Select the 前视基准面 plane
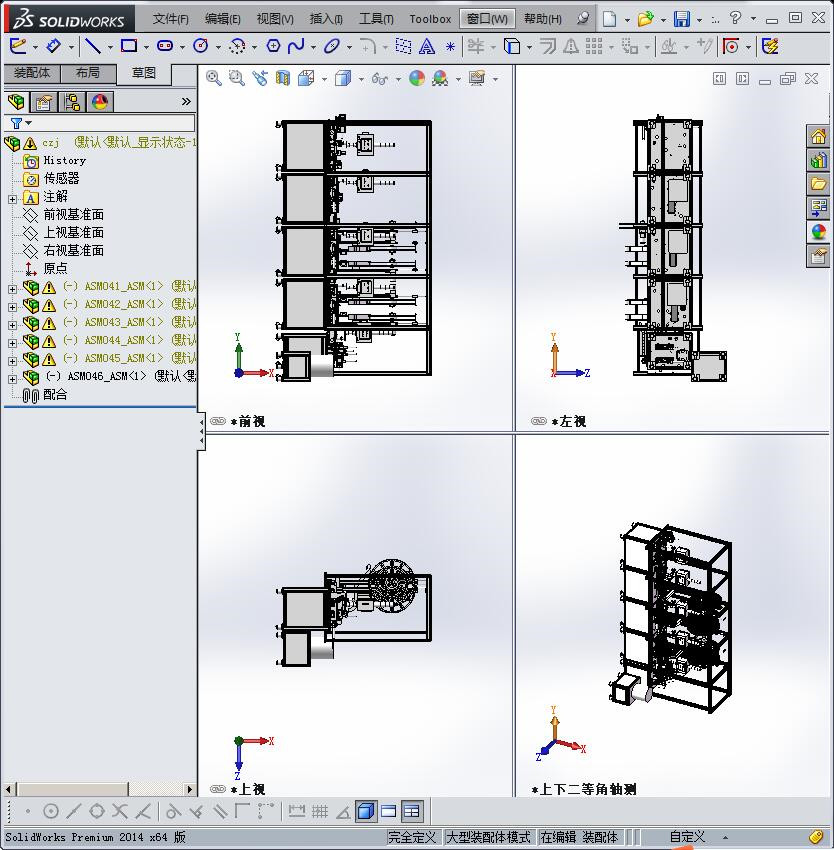Viewport: 834px width, 850px height. [x=63, y=215]
